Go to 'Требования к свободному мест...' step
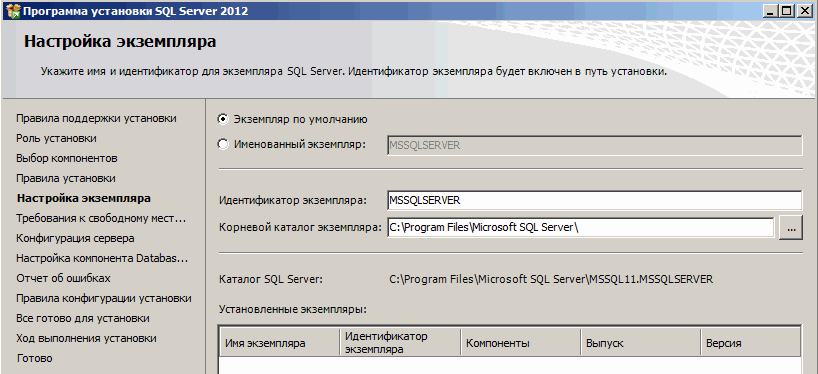This screenshot has height=374, width=818. click(101, 218)
